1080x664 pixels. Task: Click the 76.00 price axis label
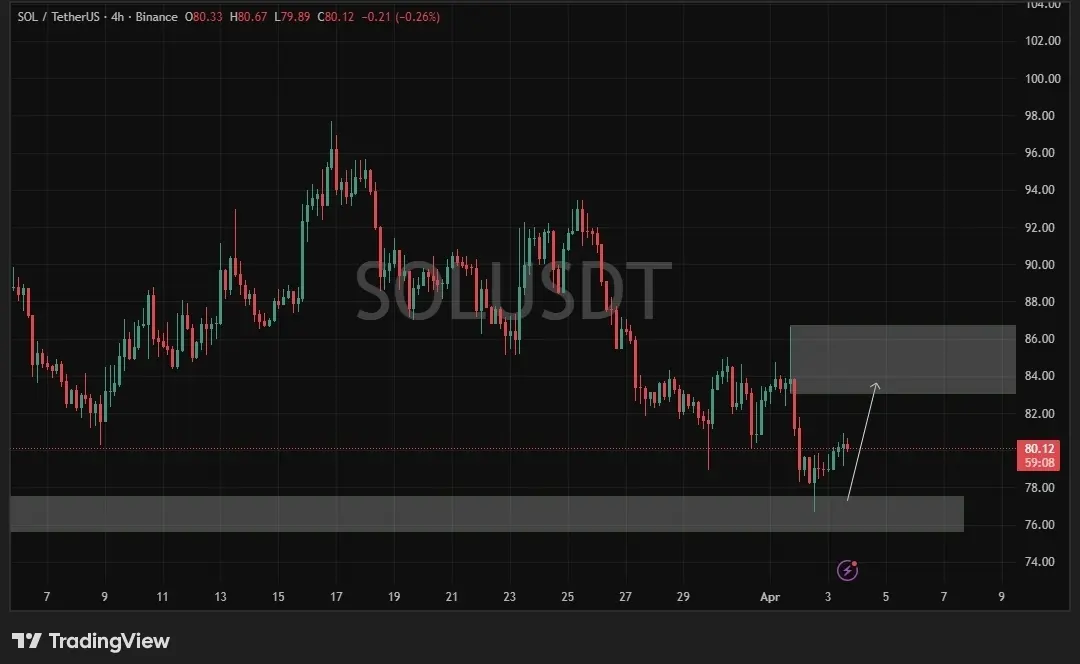coord(1040,525)
